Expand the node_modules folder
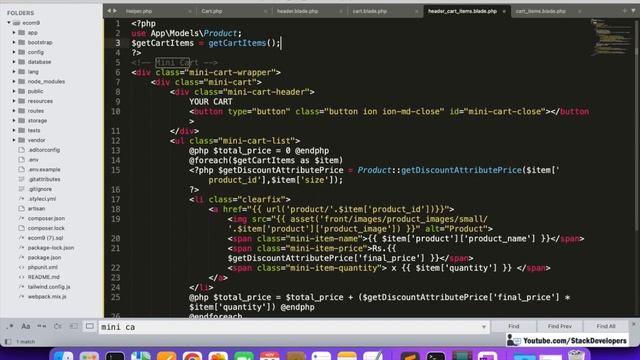640x360 pixels. coord(14,81)
